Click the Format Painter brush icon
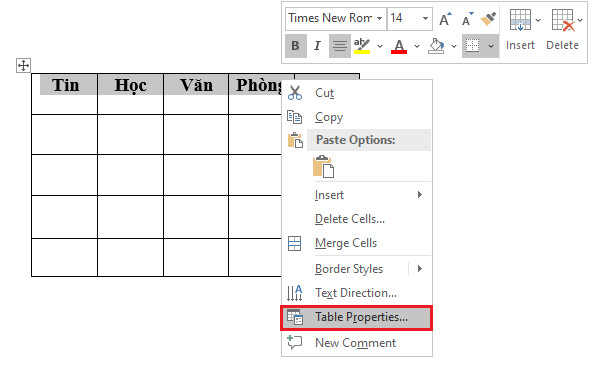This screenshot has width=595, height=386. pos(488,19)
